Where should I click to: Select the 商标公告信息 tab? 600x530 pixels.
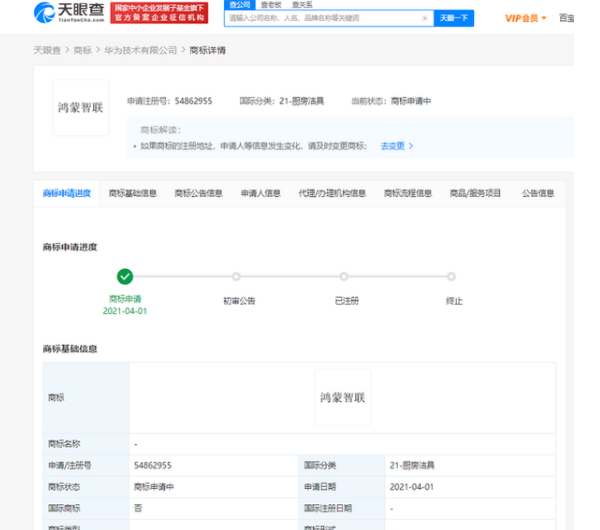[x=199, y=193]
